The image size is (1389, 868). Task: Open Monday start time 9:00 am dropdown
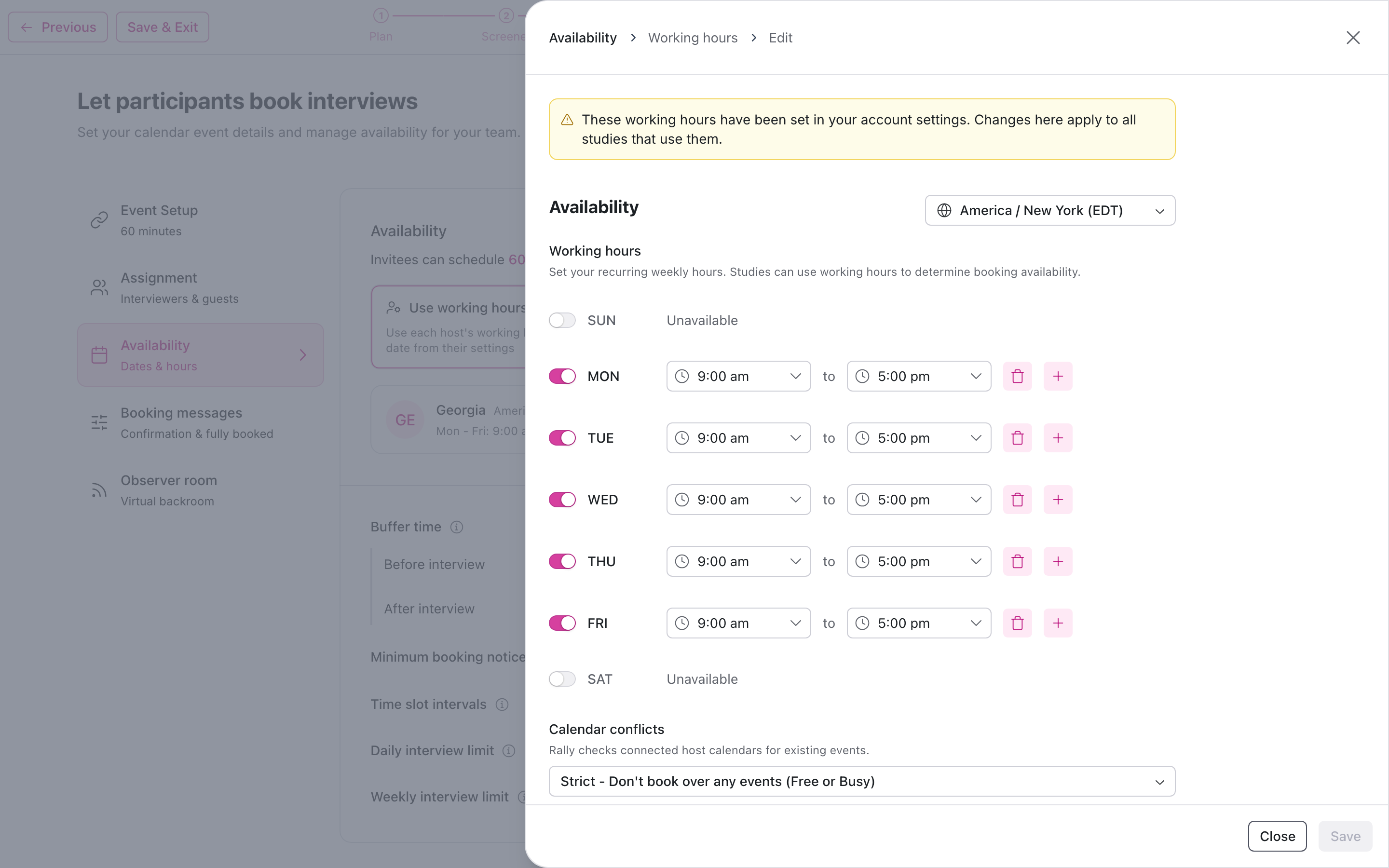coord(738,376)
